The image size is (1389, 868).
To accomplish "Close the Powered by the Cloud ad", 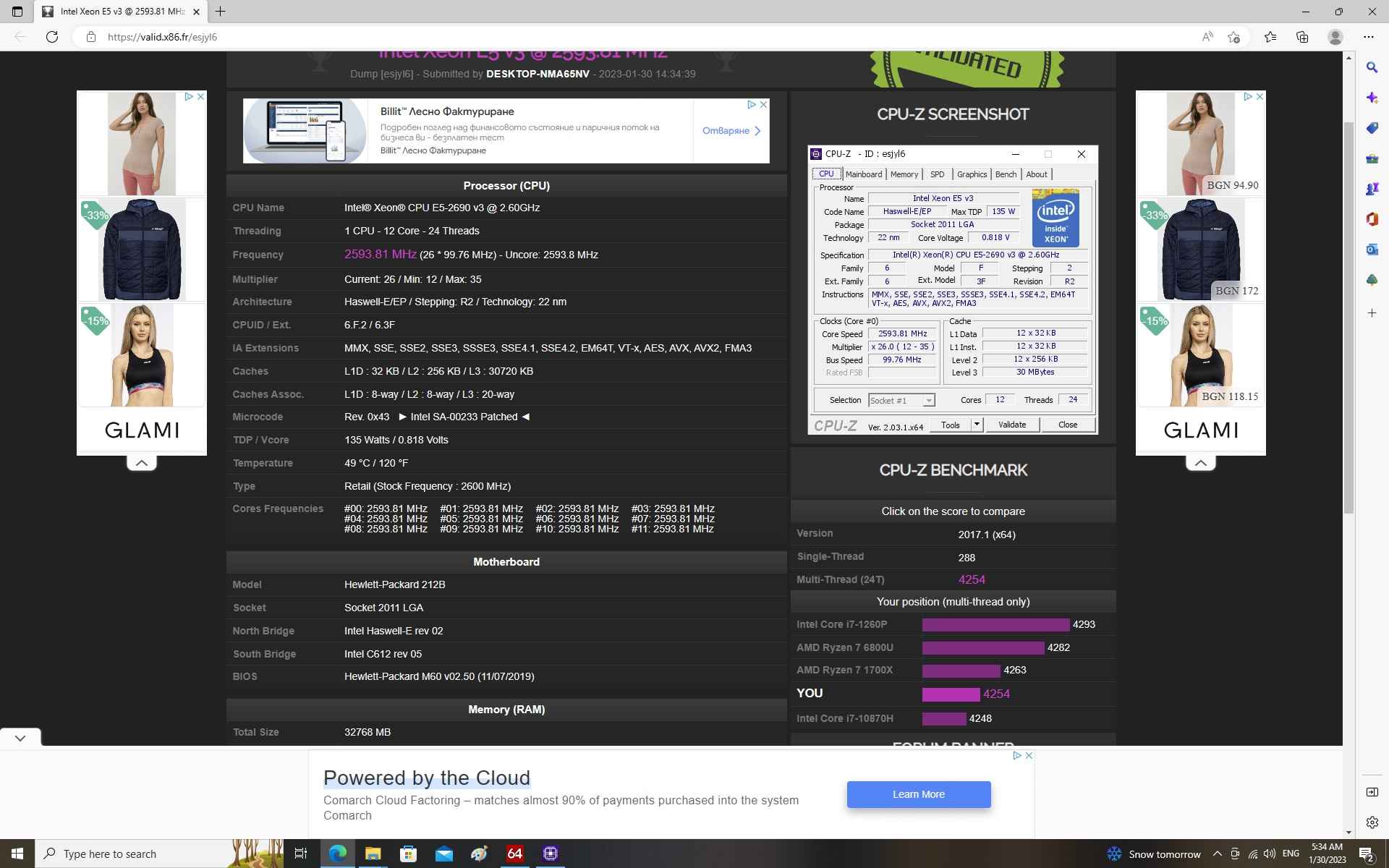I will click(x=1029, y=755).
